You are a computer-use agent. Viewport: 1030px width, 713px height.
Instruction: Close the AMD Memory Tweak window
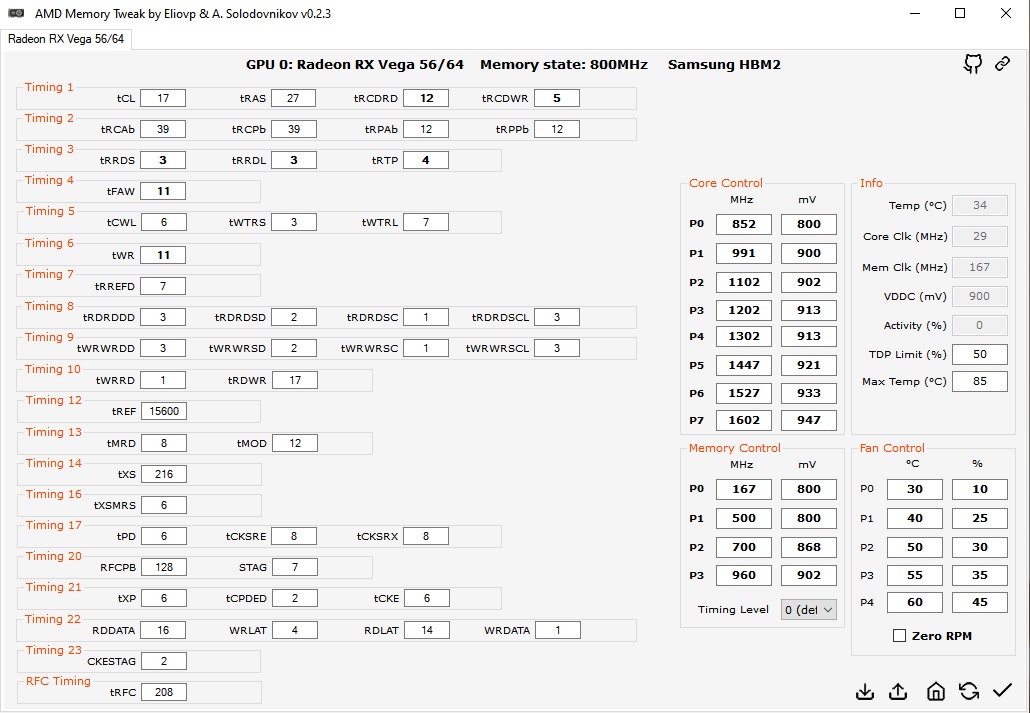click(1006, 13)
